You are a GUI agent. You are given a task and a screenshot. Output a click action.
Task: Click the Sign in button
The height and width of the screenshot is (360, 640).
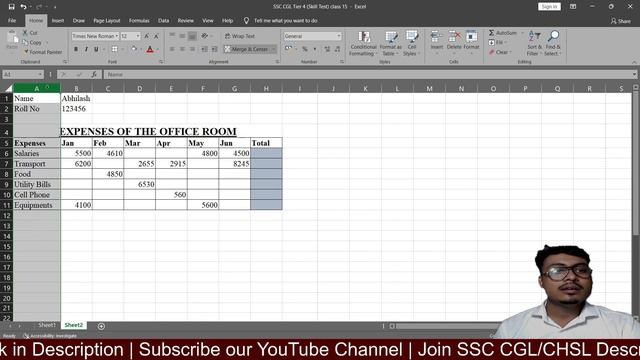pyautogui.click(x=549, y=7)
